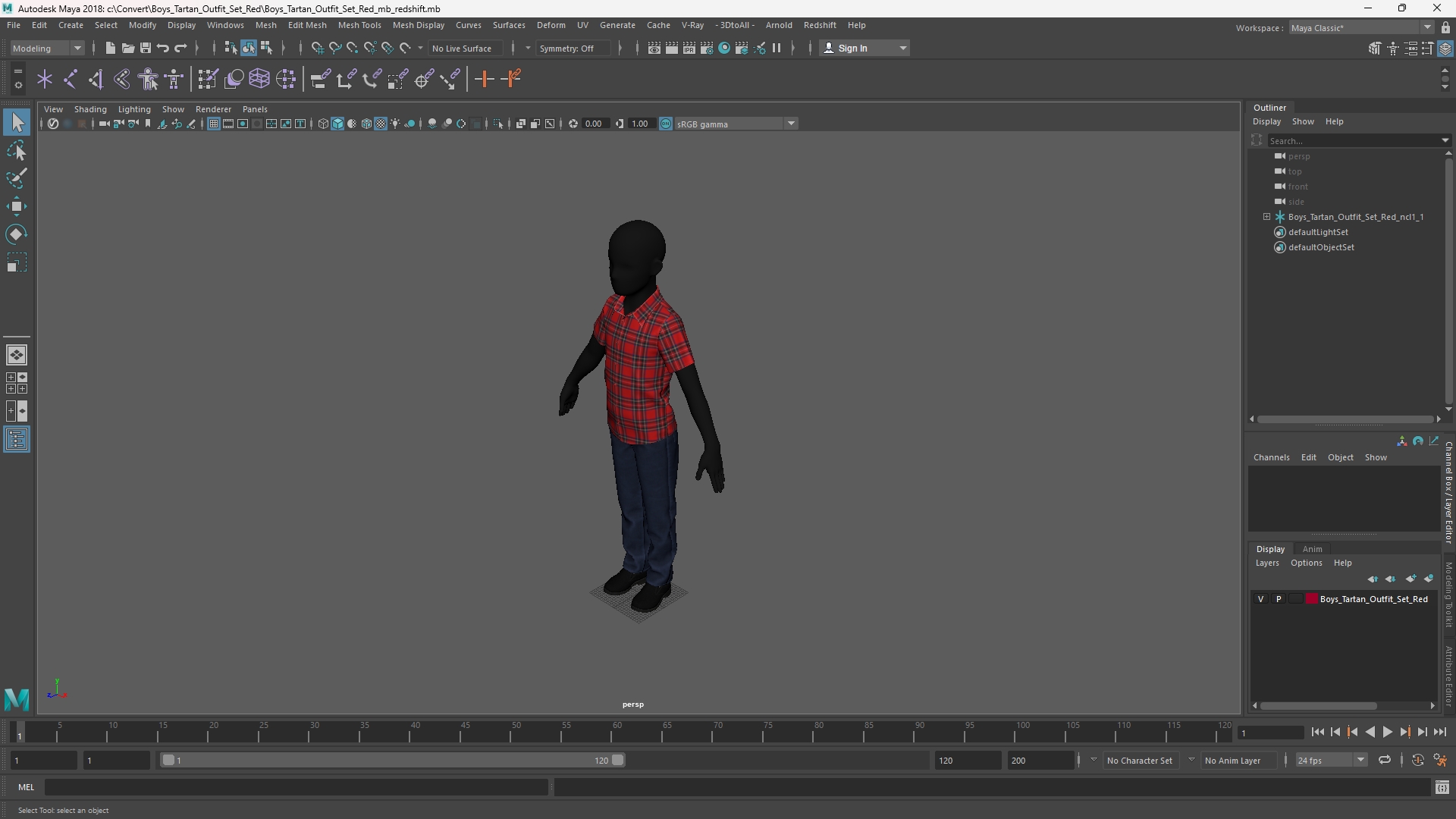Click the Open Scene folder icon
This screenshot has height=819, width=1456.
tap(128, 49)
